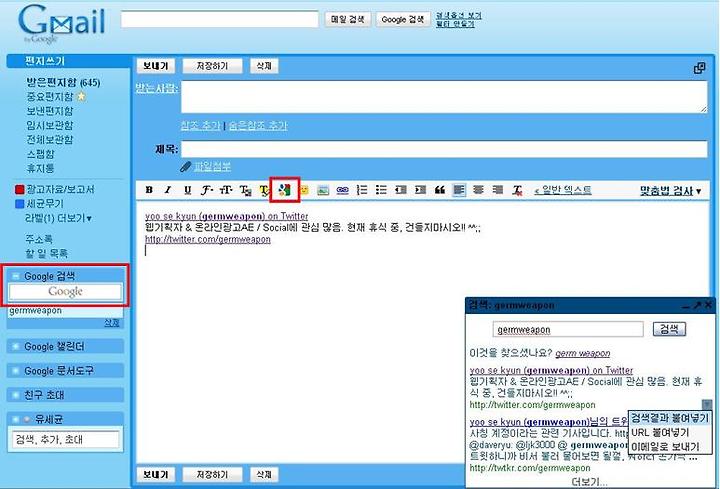This screenshot has width=720, height=489.
Task: Select URL 붙여넣기 from the menu
Action: pyautogui.click(x=669, y=433)
